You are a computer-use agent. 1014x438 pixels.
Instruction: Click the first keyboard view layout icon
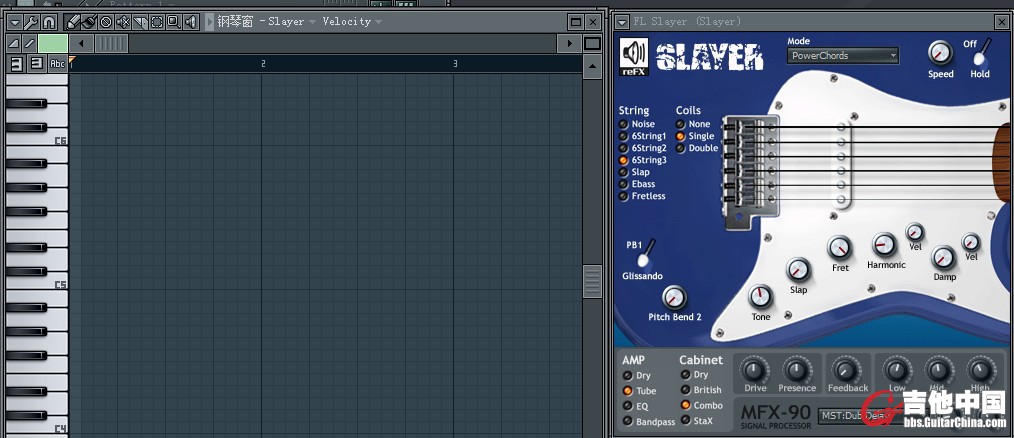16,63
